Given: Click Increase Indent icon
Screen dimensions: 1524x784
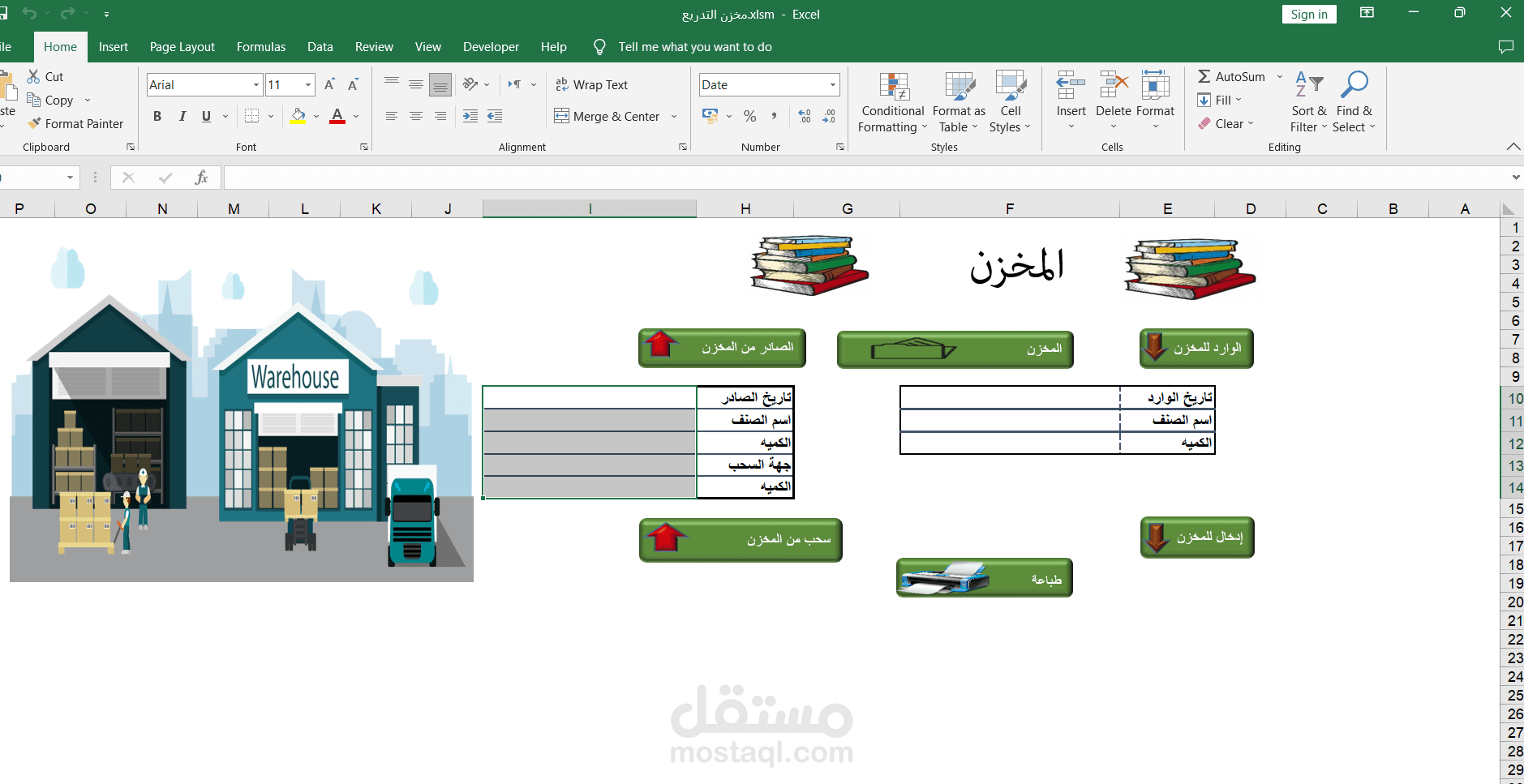Looking at the screenshot, I should pyautogui.click(x=495, y=116).
